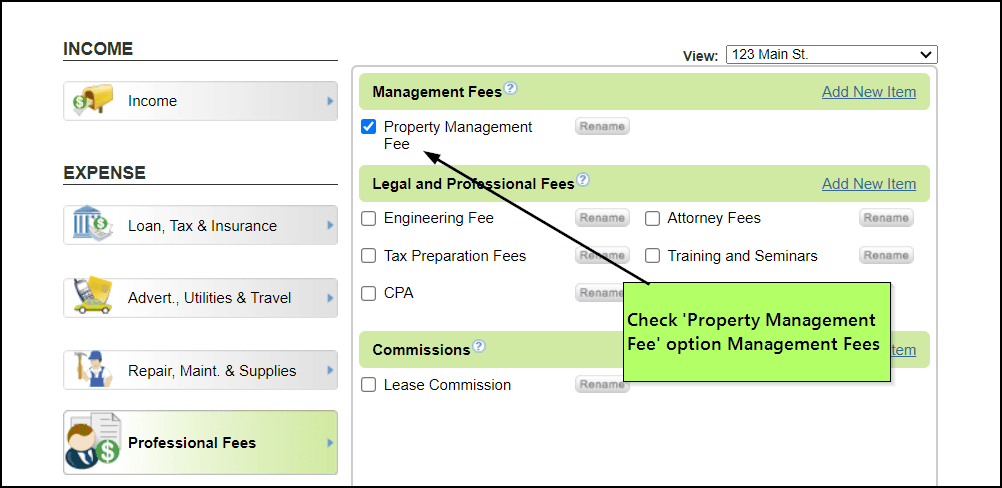This screenshot has height=488, width=1002.
Task: Open the View property dropdown
Action: pyautogui.click(x=830, y=55)
